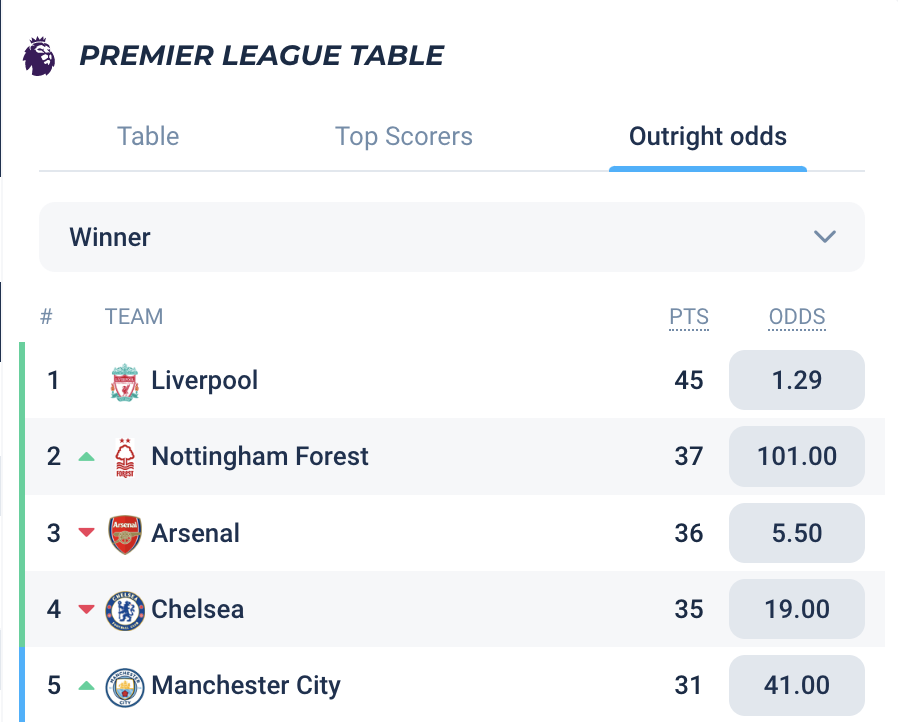
Task: Click Manchester City's green up arrow
Action: click(x=86, y=685)
